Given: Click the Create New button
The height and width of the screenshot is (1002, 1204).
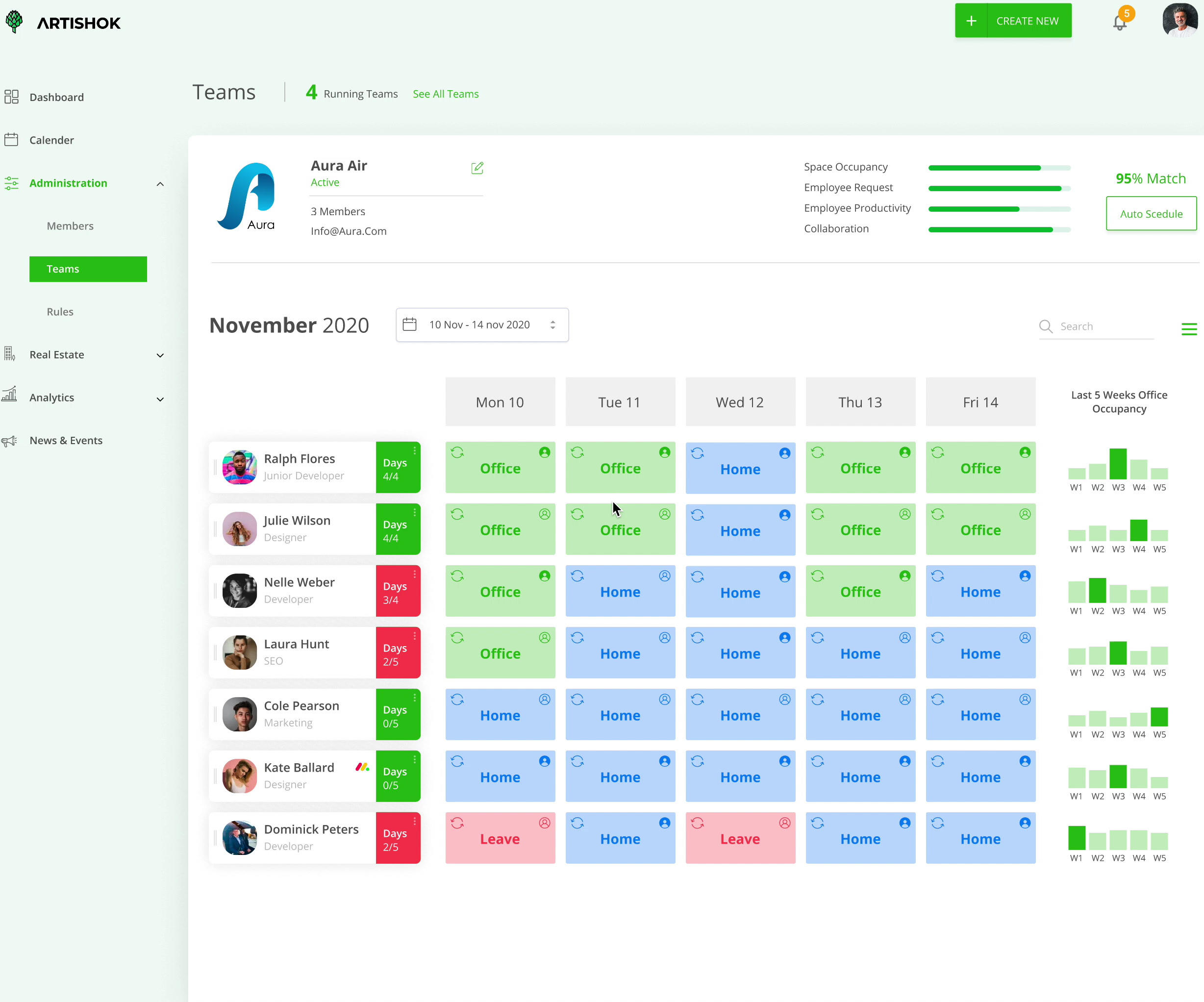Looking at the screenshot, I should point(1013,21).
